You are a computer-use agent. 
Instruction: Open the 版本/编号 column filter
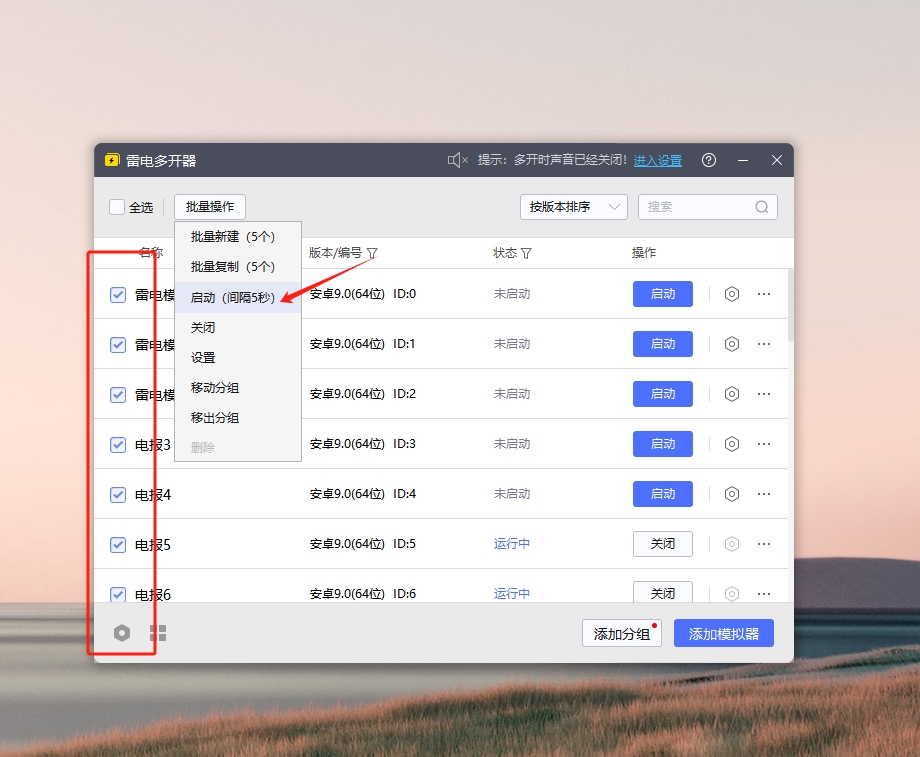(374, 253)
